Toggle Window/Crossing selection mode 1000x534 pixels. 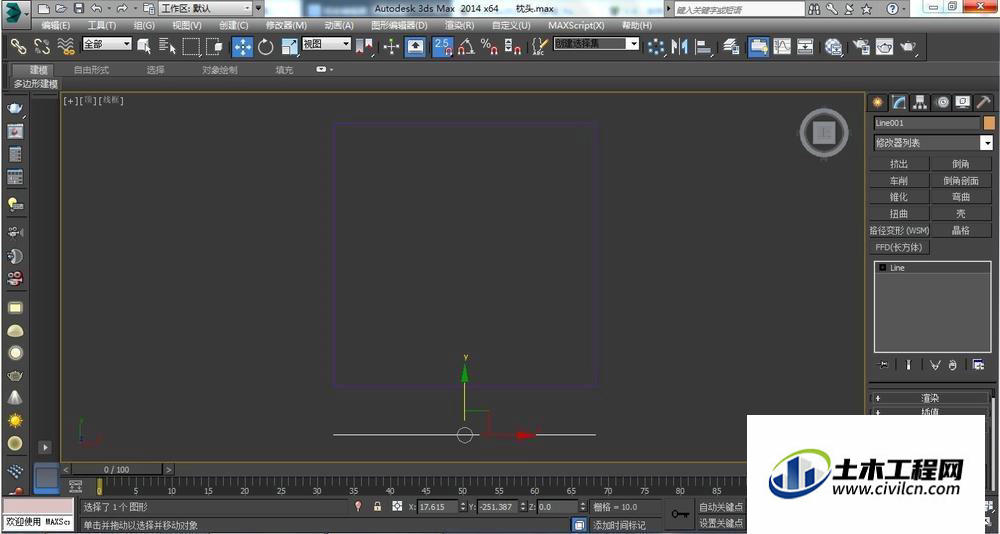214,47
